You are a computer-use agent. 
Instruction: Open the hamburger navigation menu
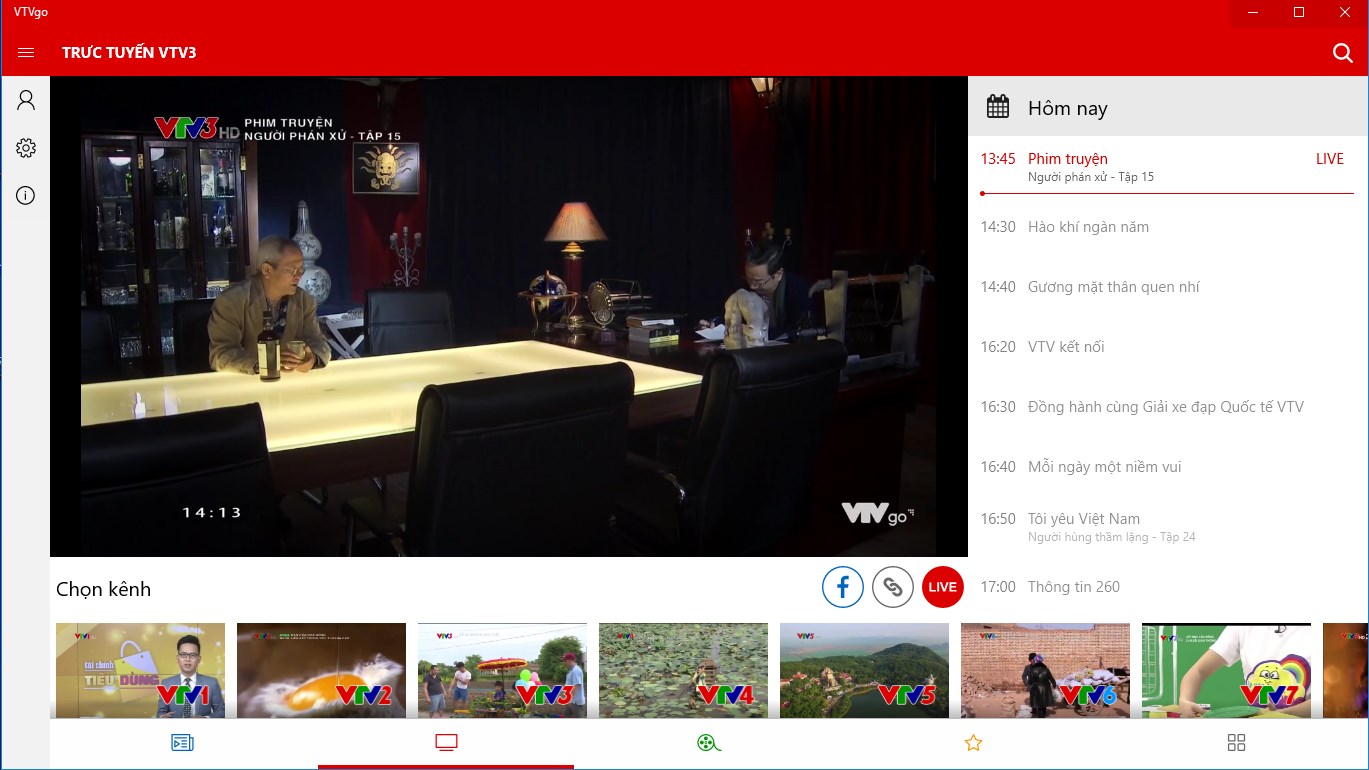26,52
